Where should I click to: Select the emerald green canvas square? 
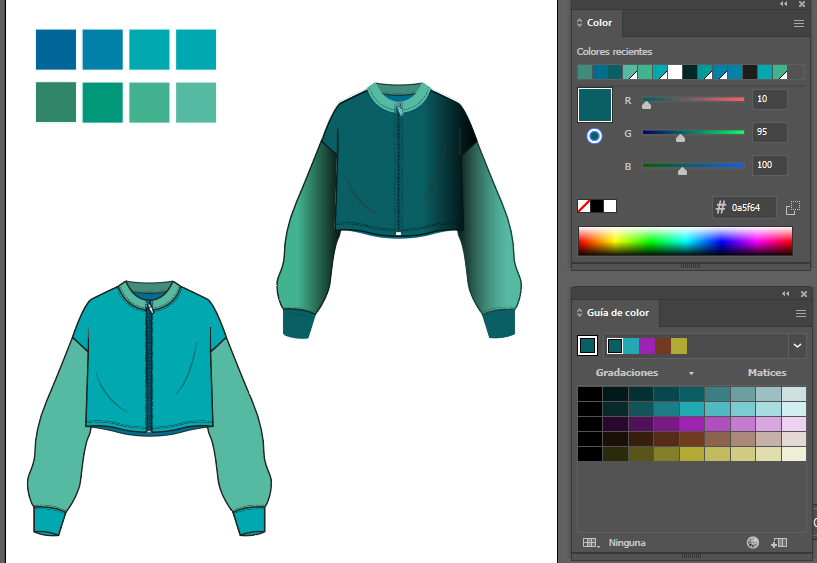point(103,102)
